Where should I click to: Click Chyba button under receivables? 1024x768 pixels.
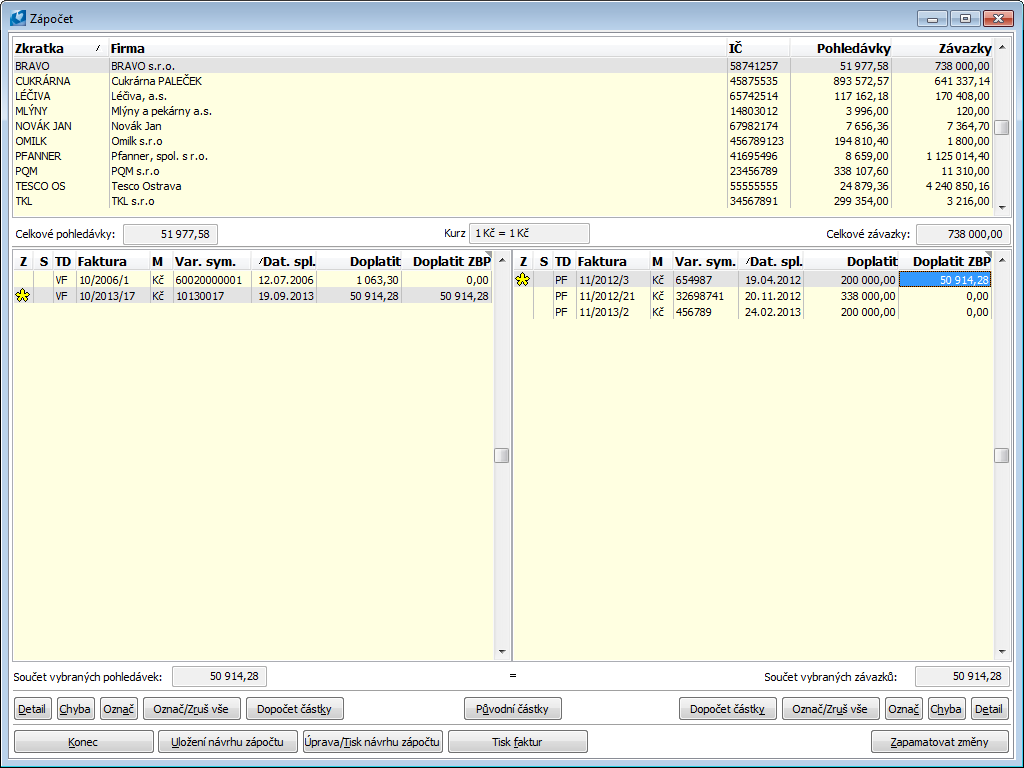75,709
